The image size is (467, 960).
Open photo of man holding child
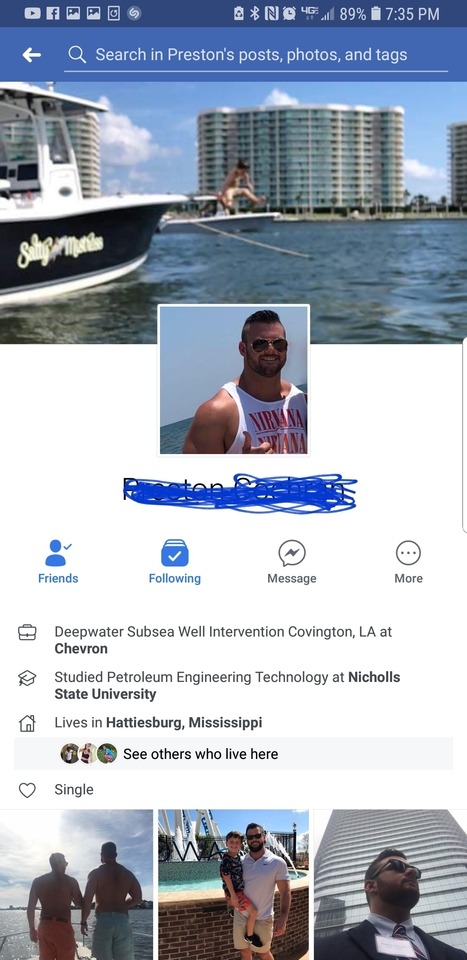pyautogui.click(x=234, y=885)
